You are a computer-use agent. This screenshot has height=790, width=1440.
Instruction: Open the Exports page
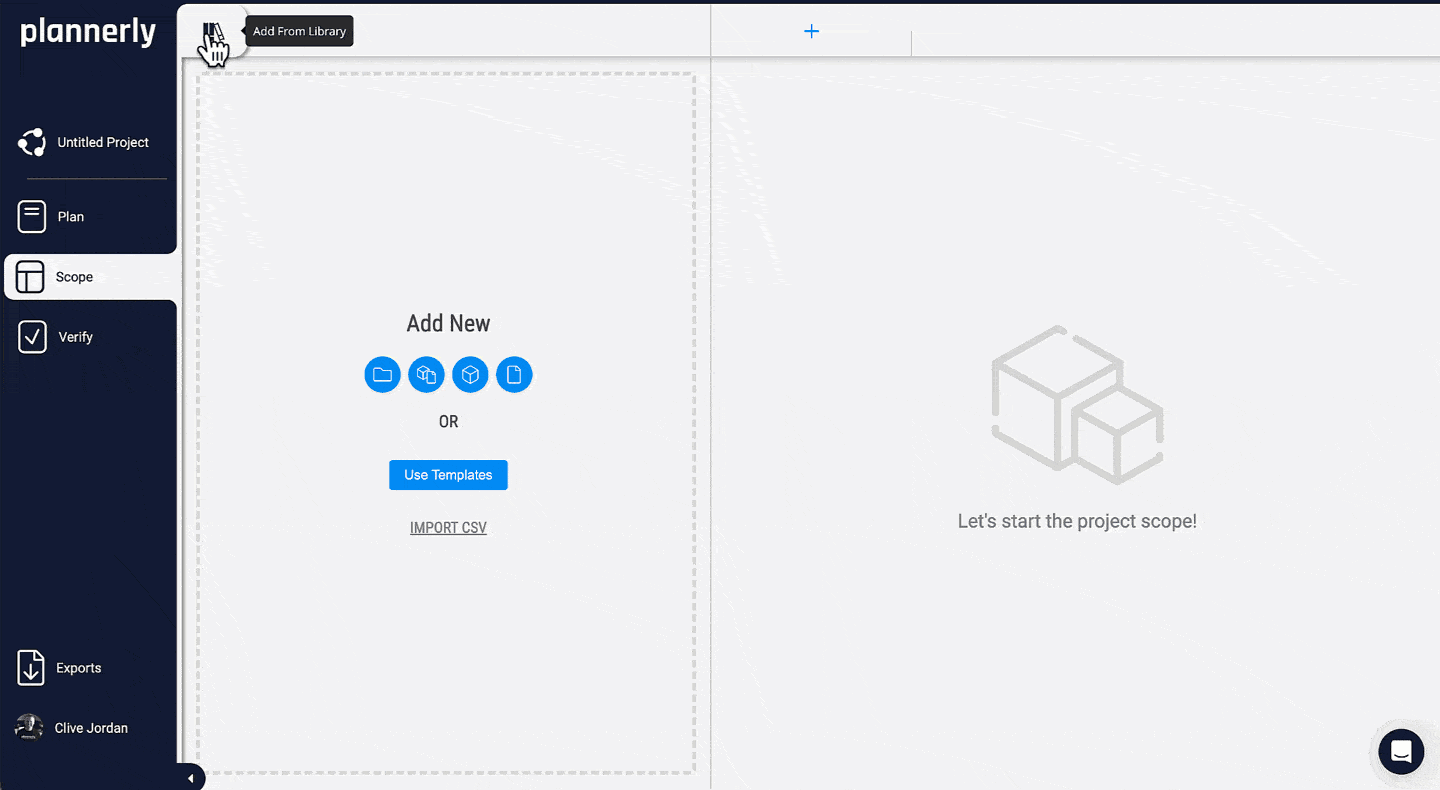78,668
